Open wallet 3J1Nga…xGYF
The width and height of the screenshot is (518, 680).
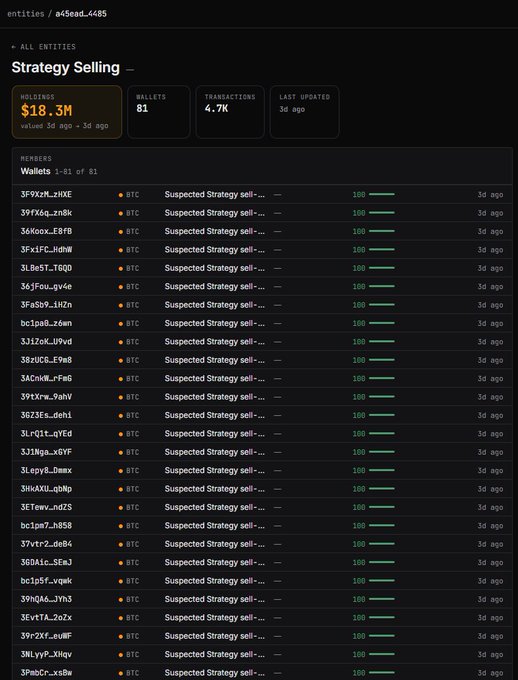point(46,452)
